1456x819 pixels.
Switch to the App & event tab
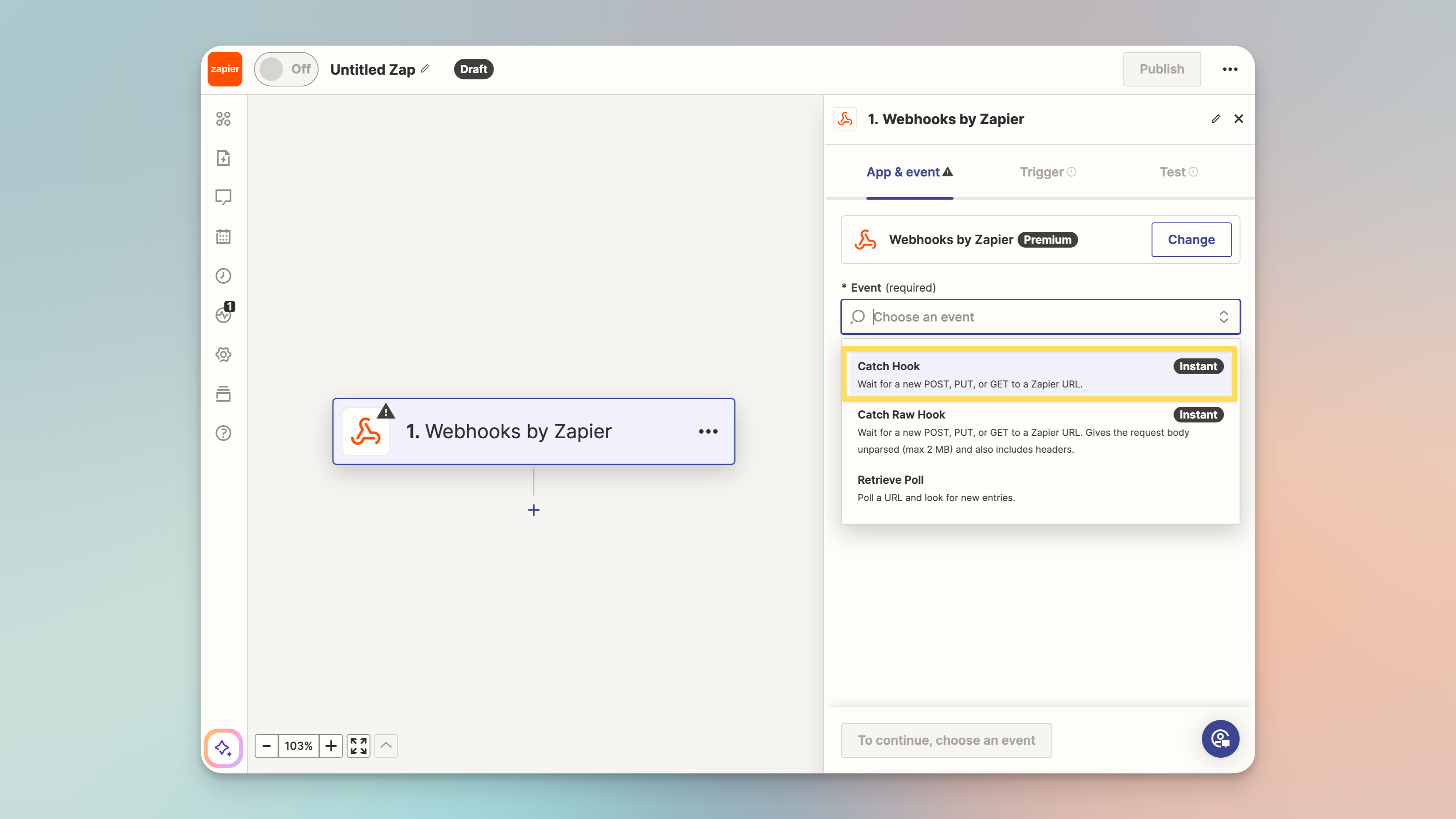click(909, 172)
